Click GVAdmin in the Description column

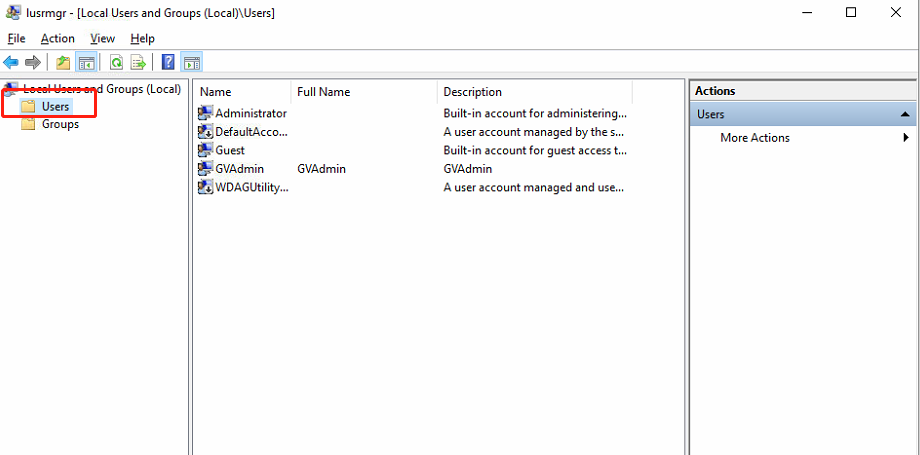[x=468, y=169]
